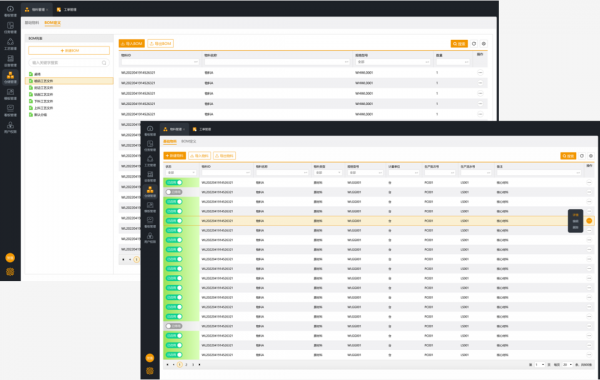
Task: Click the orange round avatar at the front sidebar's bottom
Action: click(150, 358)
